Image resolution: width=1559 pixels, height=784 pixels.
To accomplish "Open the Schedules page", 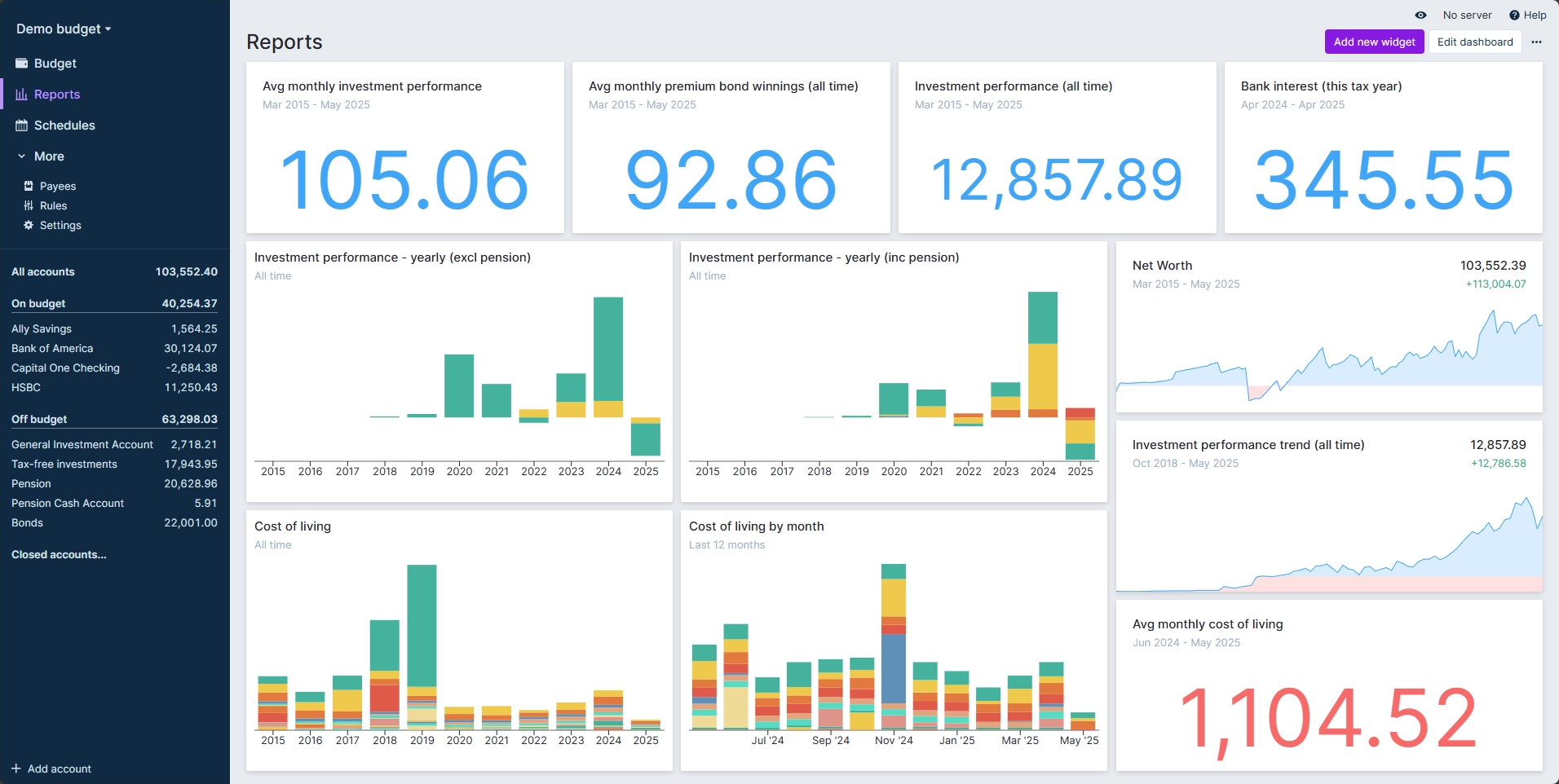I will [64, 126].
